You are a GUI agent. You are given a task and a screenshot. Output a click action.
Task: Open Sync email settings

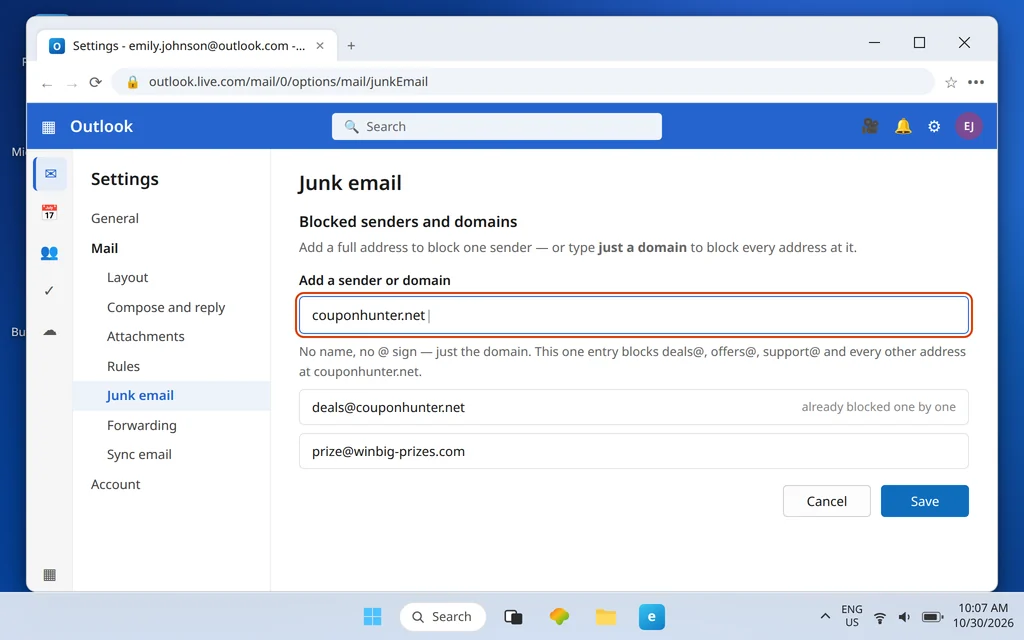(x=139, y=455)
